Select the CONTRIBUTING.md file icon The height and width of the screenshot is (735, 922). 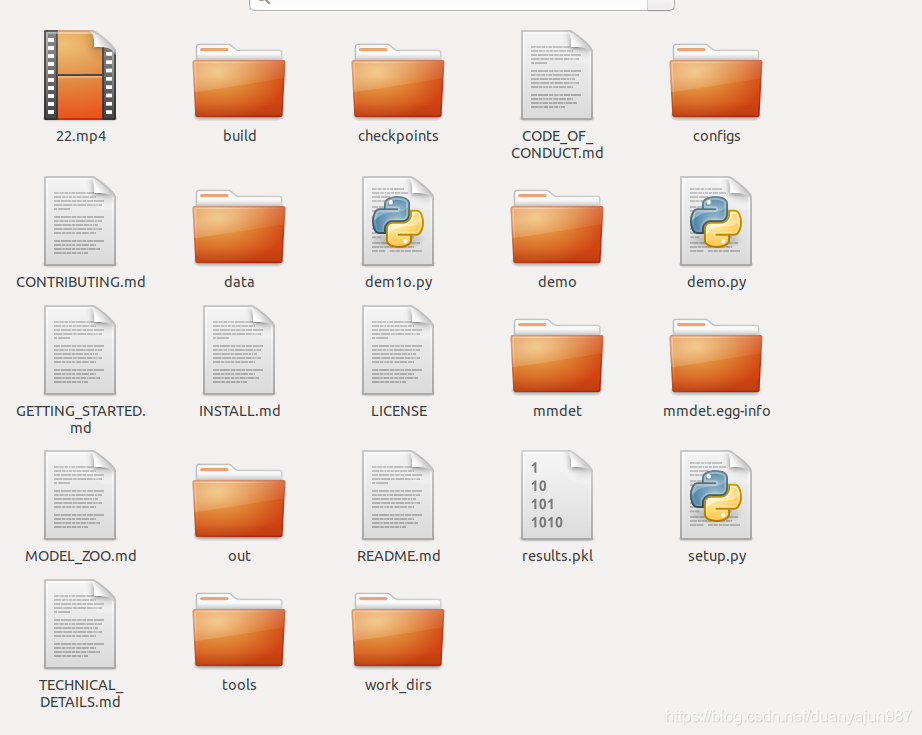[x=80, y=221]
